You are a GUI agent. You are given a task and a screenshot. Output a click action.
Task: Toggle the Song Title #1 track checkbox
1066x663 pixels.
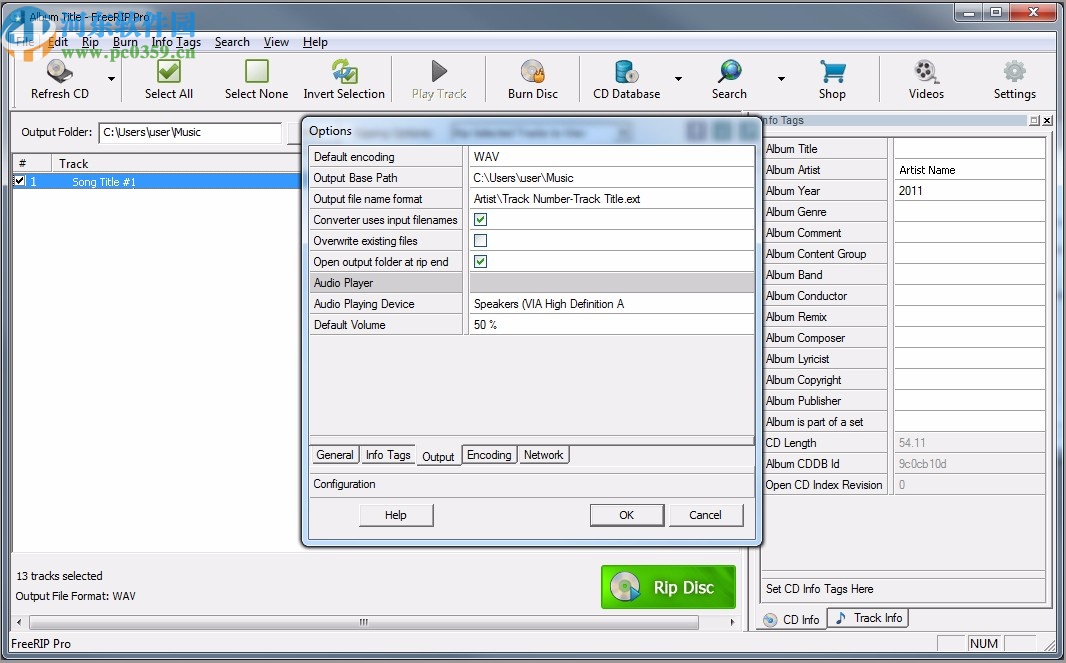(18, 181)
